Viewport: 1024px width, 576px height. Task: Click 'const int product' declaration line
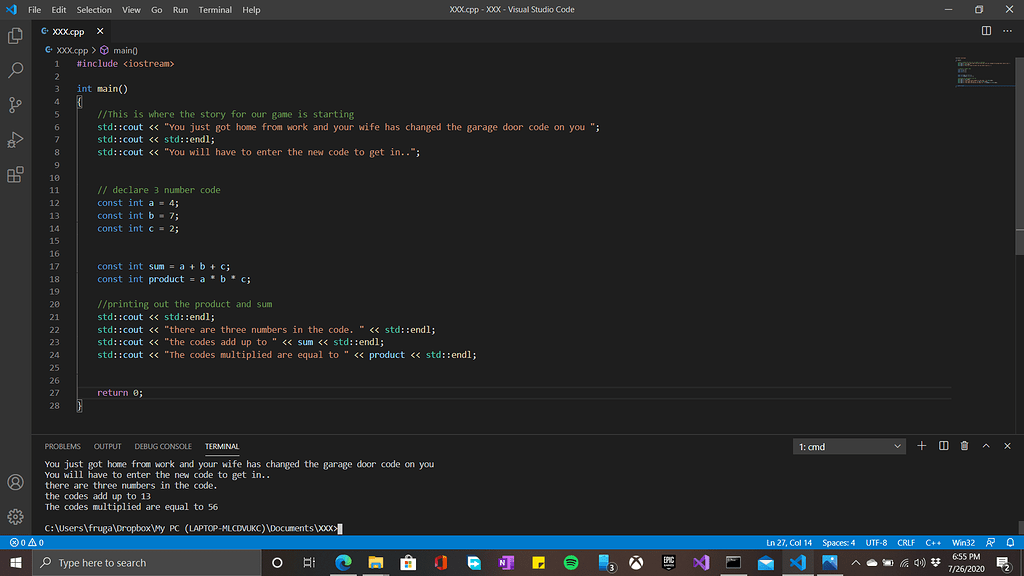174,280
